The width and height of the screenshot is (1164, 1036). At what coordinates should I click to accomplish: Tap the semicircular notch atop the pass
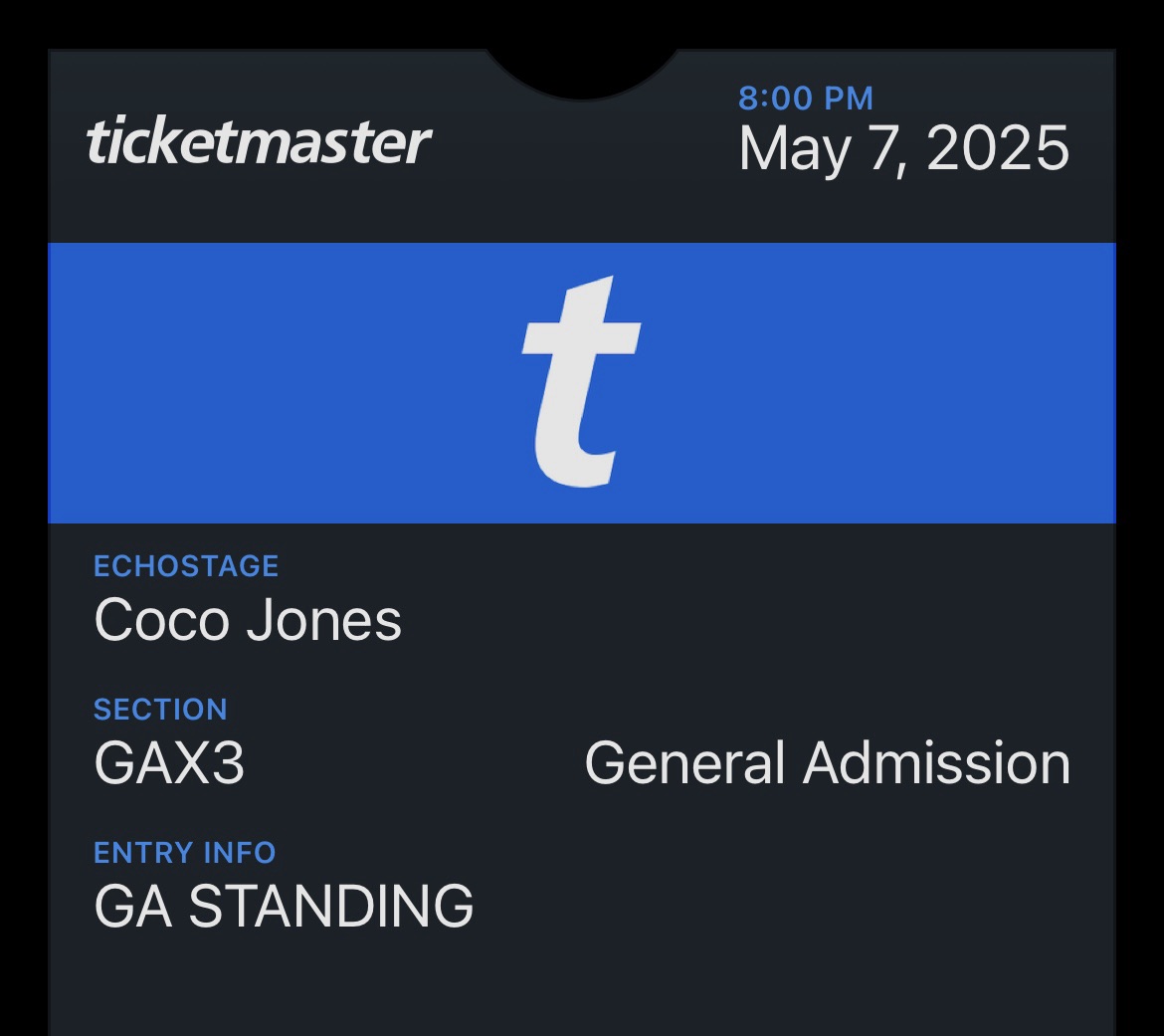pos(582,72)
